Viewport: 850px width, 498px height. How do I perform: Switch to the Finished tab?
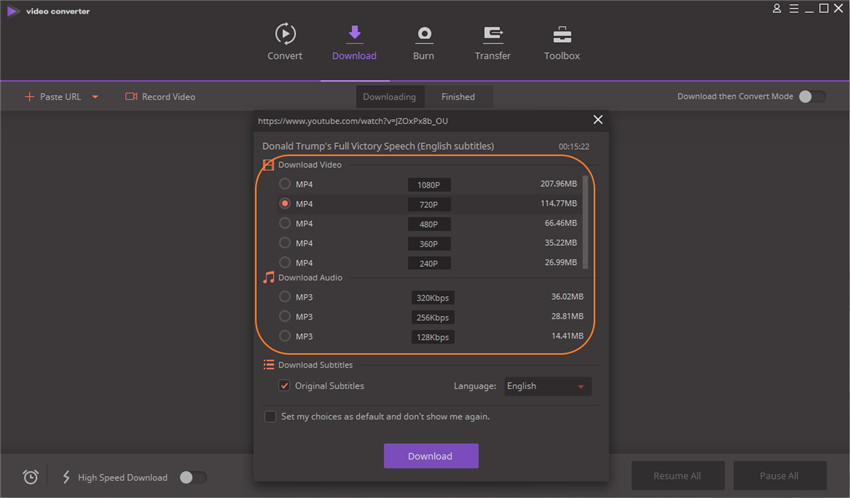click(458, 96)
